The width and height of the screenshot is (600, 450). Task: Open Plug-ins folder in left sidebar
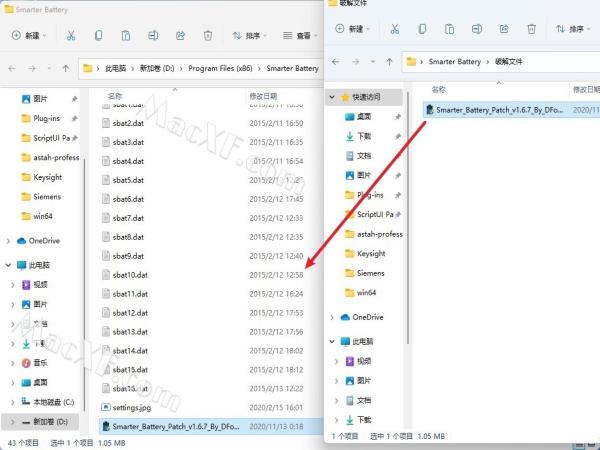(x=46, y=119)
